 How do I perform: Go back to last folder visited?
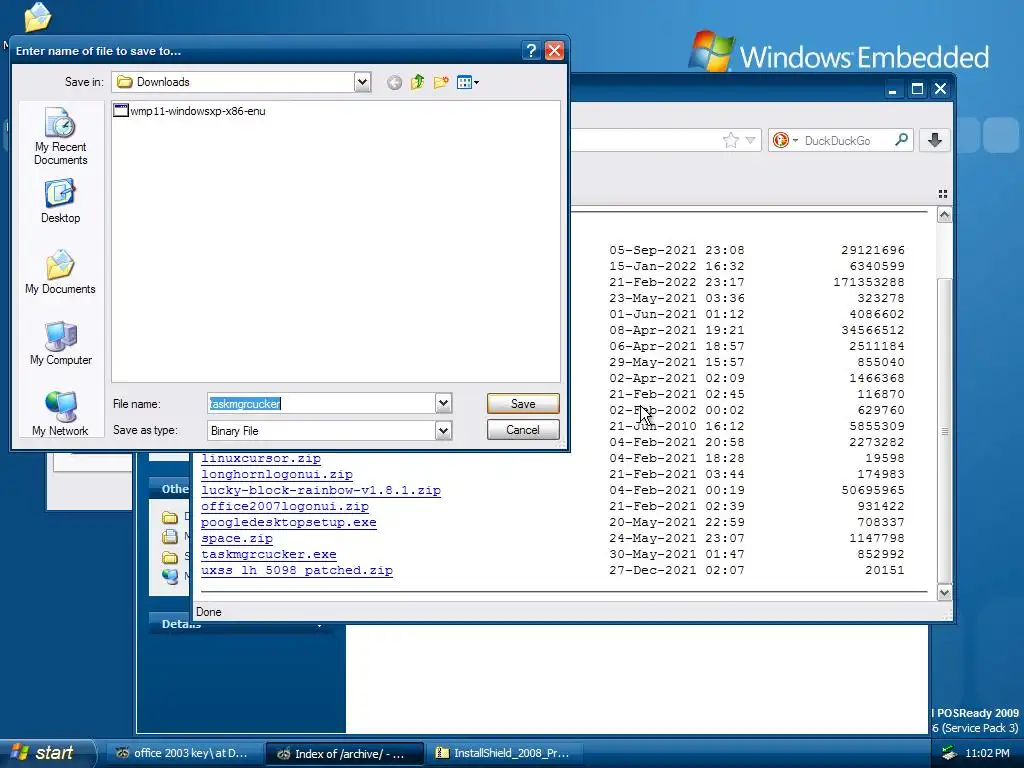pyautogui.click(x=394, y=82)
